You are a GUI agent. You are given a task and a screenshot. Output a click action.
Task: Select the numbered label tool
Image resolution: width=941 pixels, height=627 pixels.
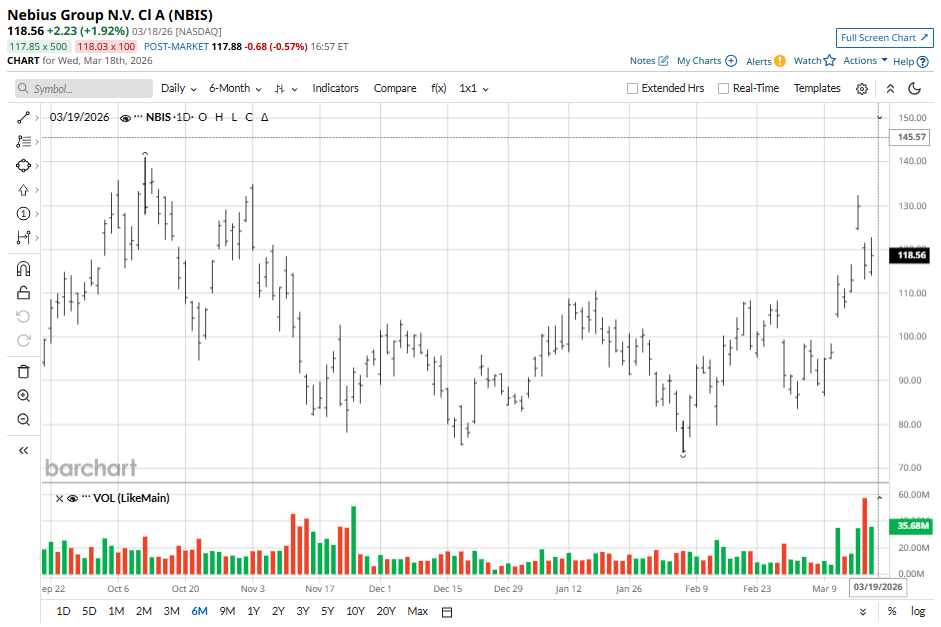pyautogui.click(x=23, y=214)
